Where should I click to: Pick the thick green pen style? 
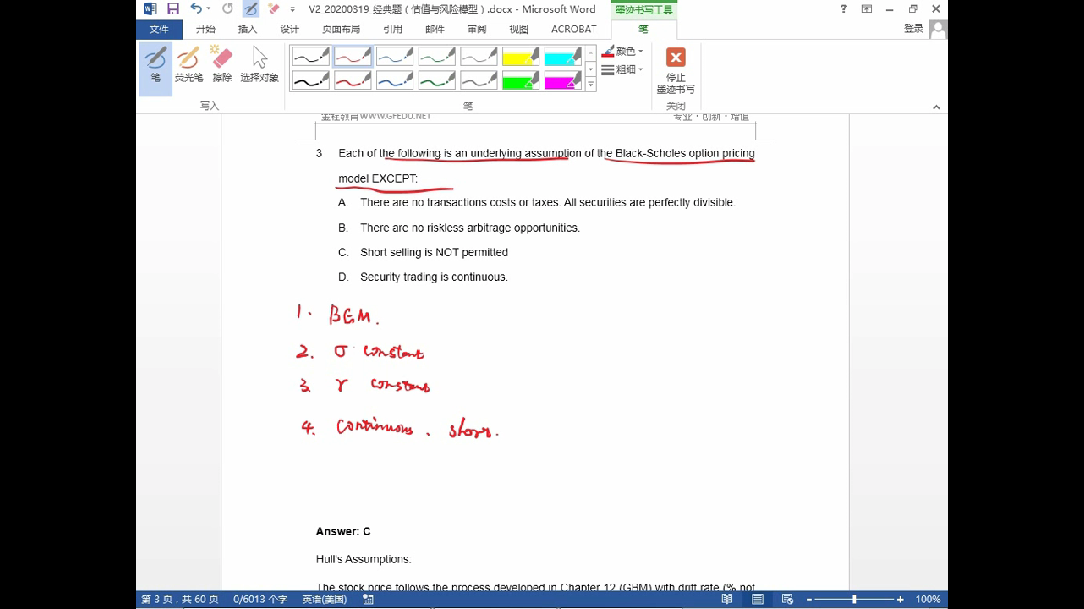[437, 81]
